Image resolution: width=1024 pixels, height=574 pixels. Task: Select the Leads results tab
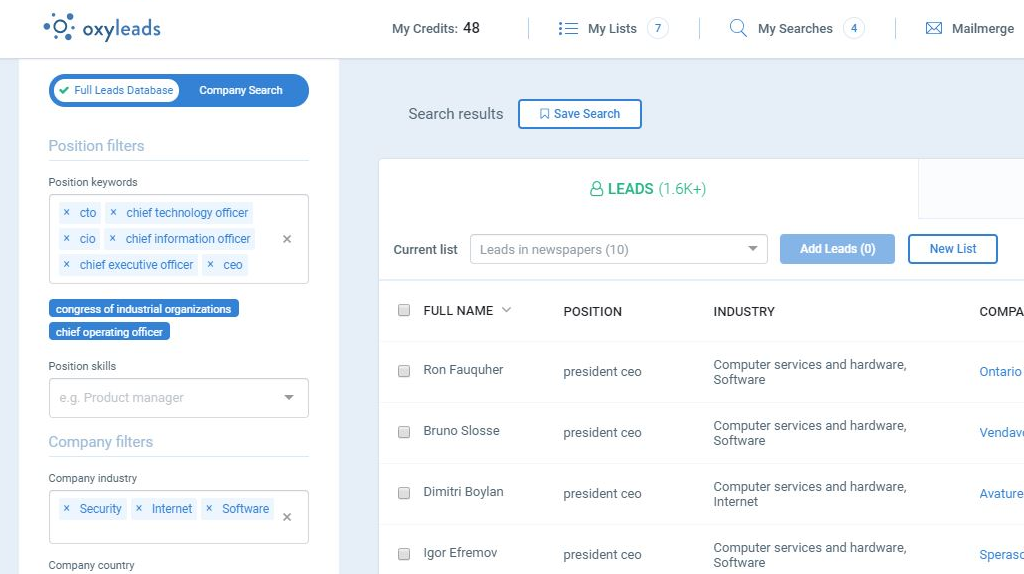tap(648, 189)
